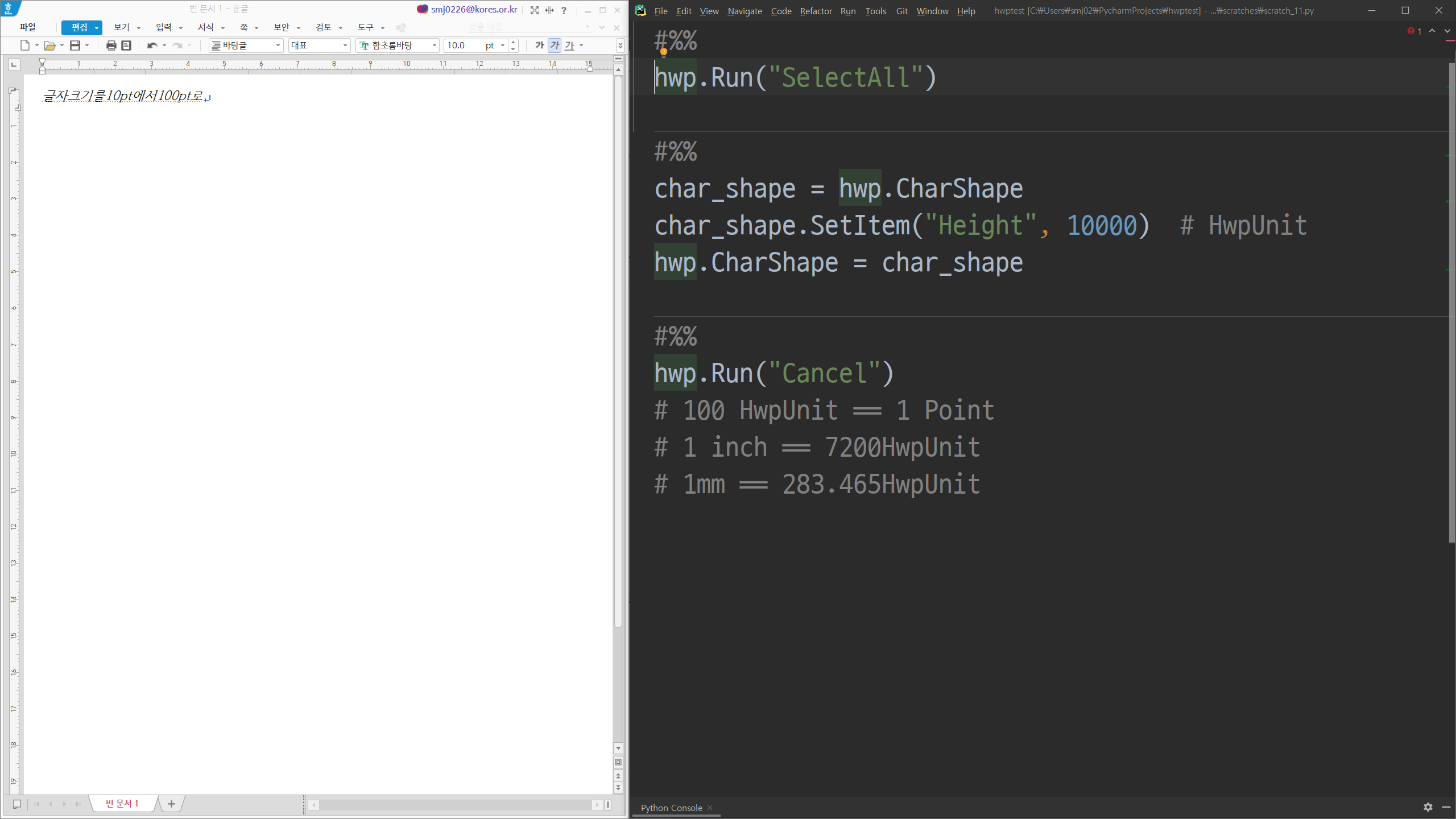Click the new document icon
Viewport: 1456px width, 819px height.
tap(24, 45)
